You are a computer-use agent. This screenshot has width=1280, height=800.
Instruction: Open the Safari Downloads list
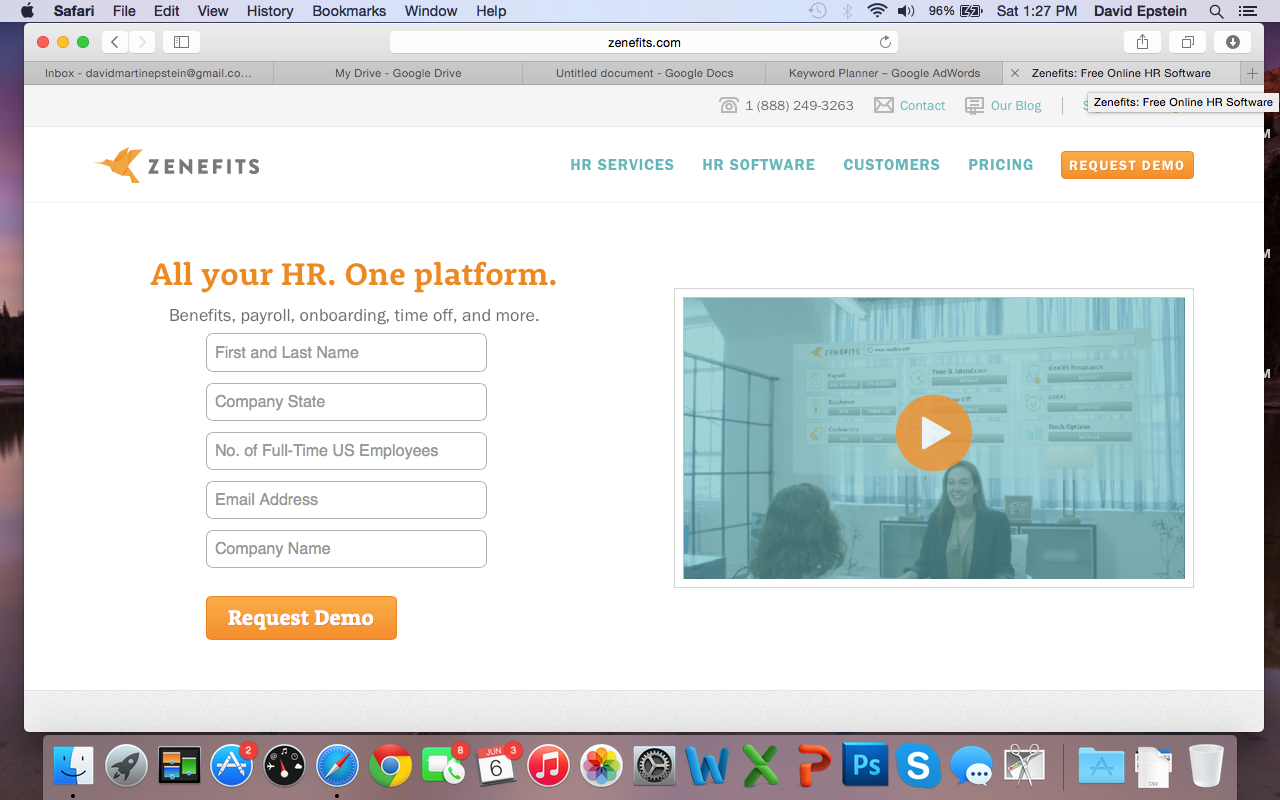click(x=1232, y=42)
